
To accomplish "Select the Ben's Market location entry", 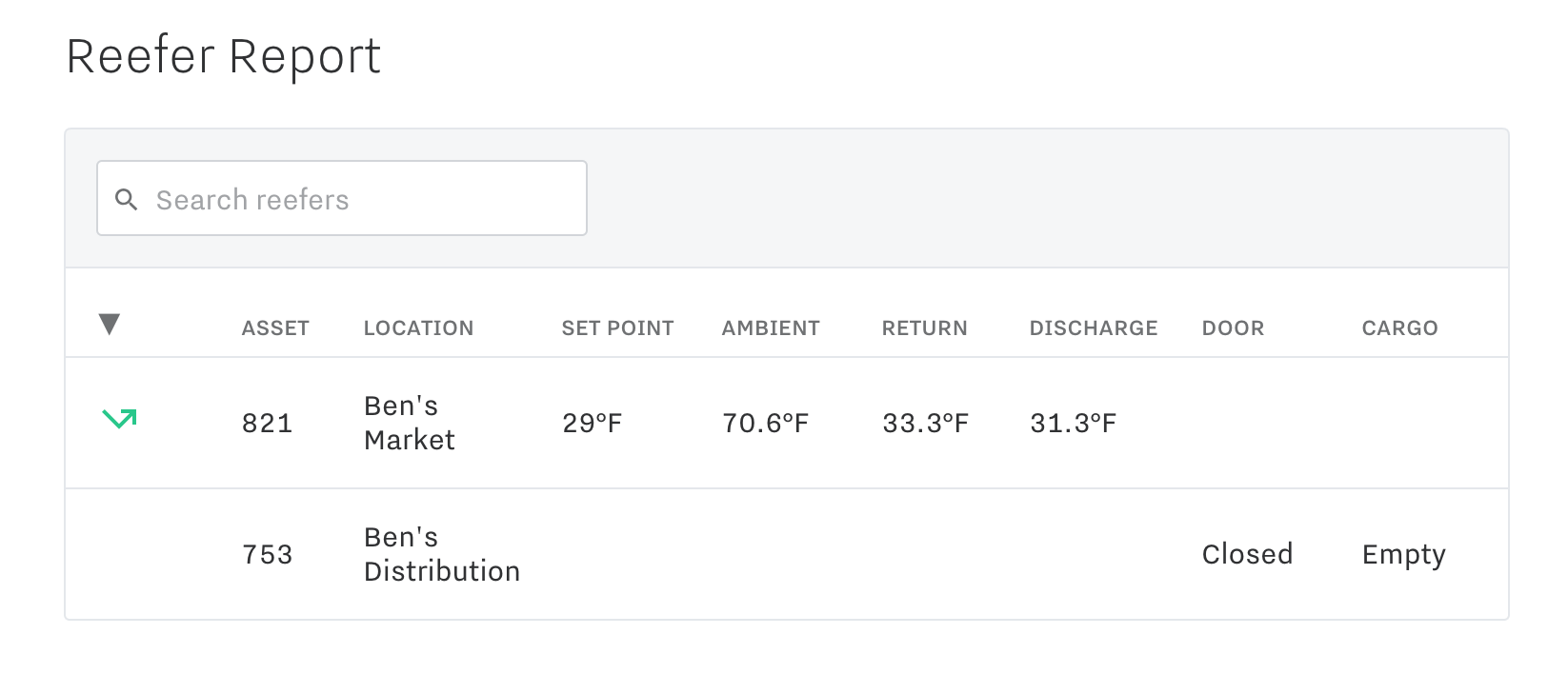I will (410, 423).
